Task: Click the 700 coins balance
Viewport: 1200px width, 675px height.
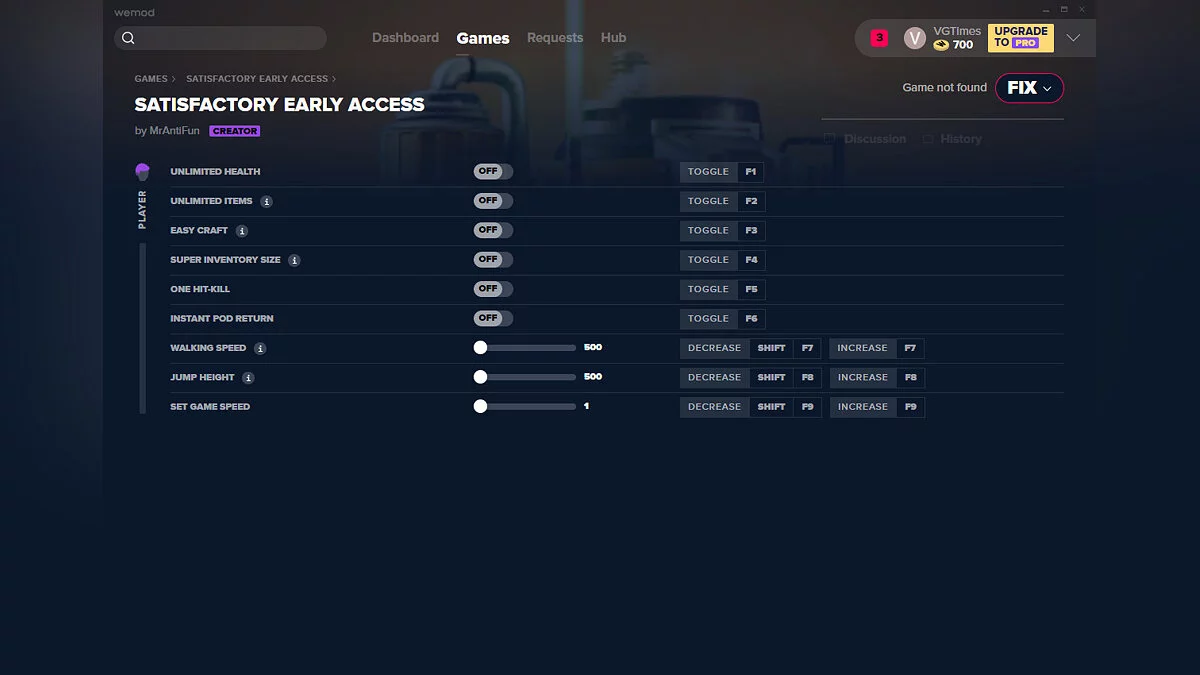Action: point(963,45)
